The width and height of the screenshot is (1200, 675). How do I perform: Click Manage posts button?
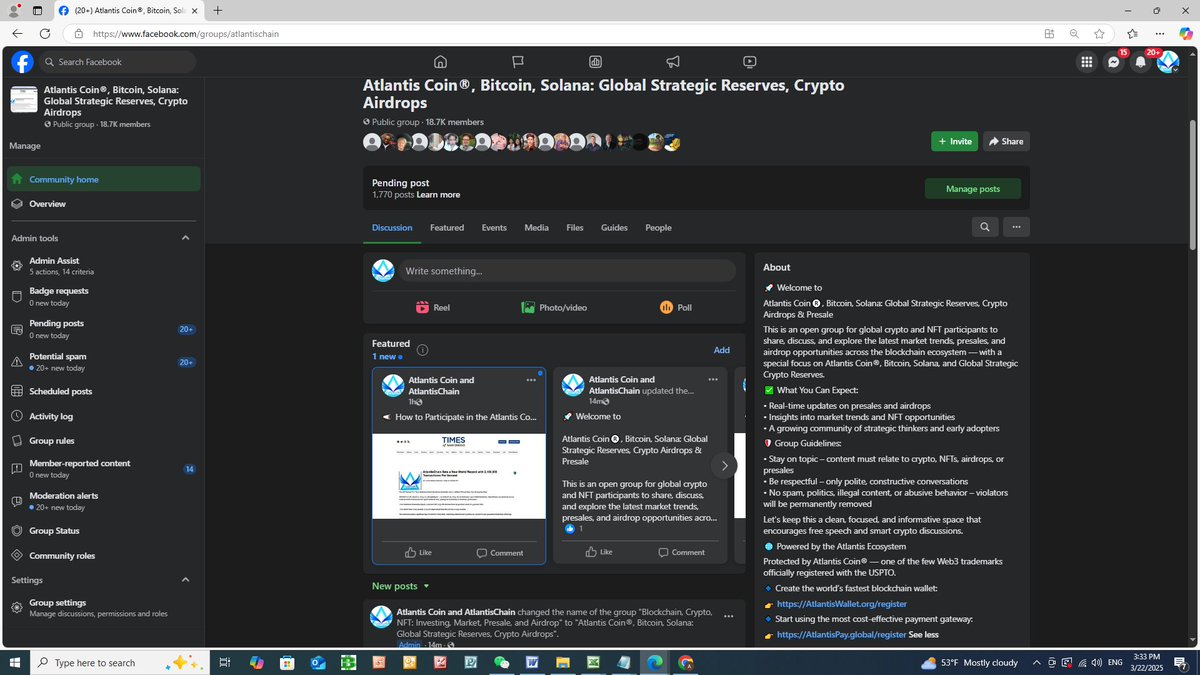coord(973,188)
